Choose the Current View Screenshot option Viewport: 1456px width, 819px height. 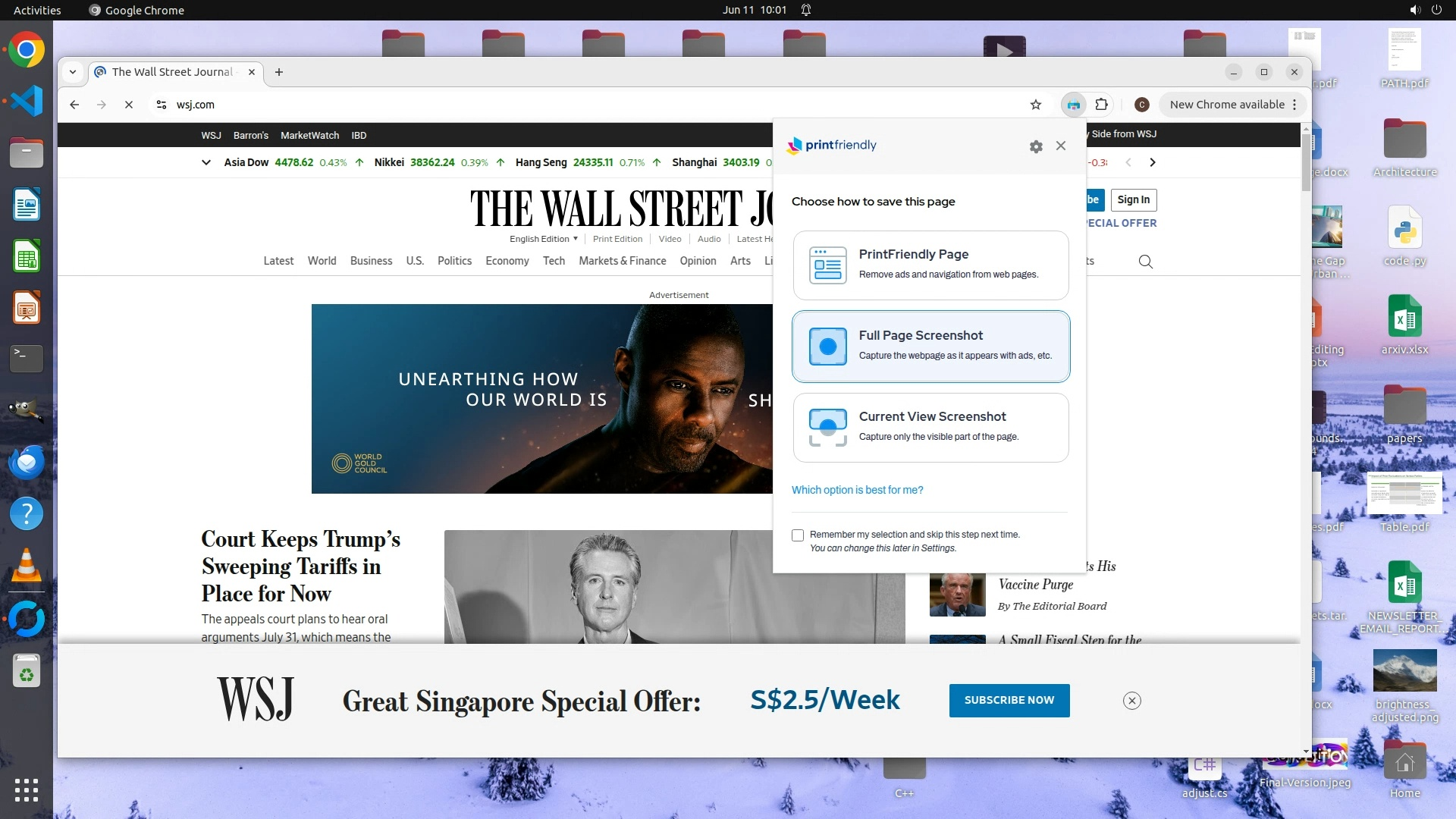930,427
